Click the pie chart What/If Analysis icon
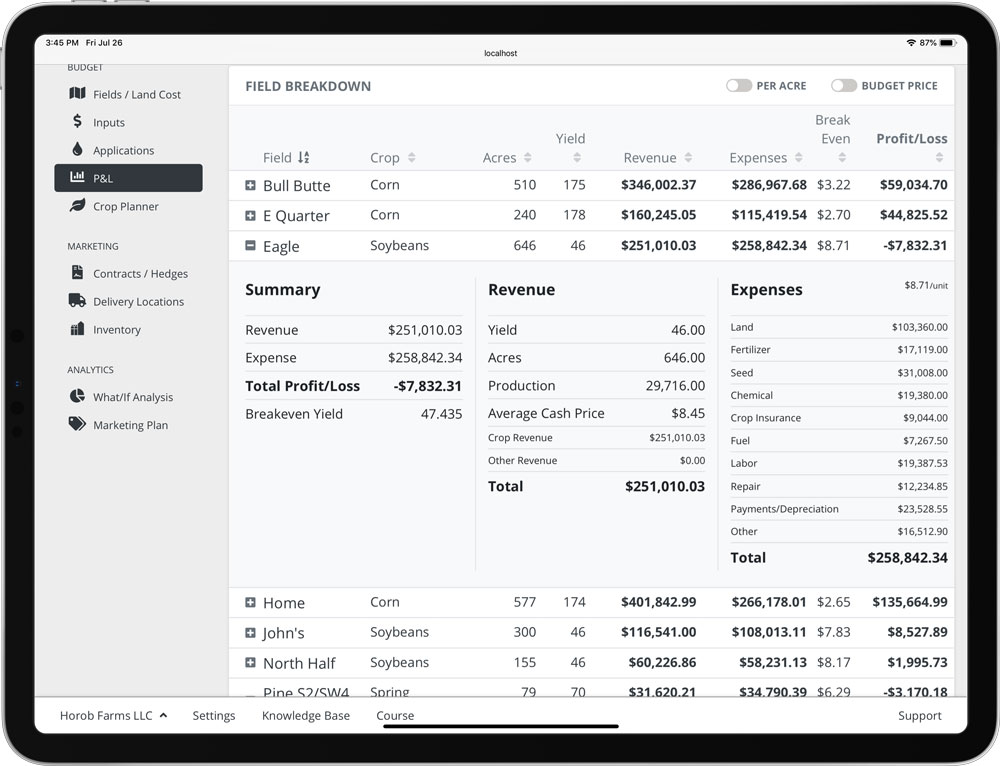 [77, 397]
